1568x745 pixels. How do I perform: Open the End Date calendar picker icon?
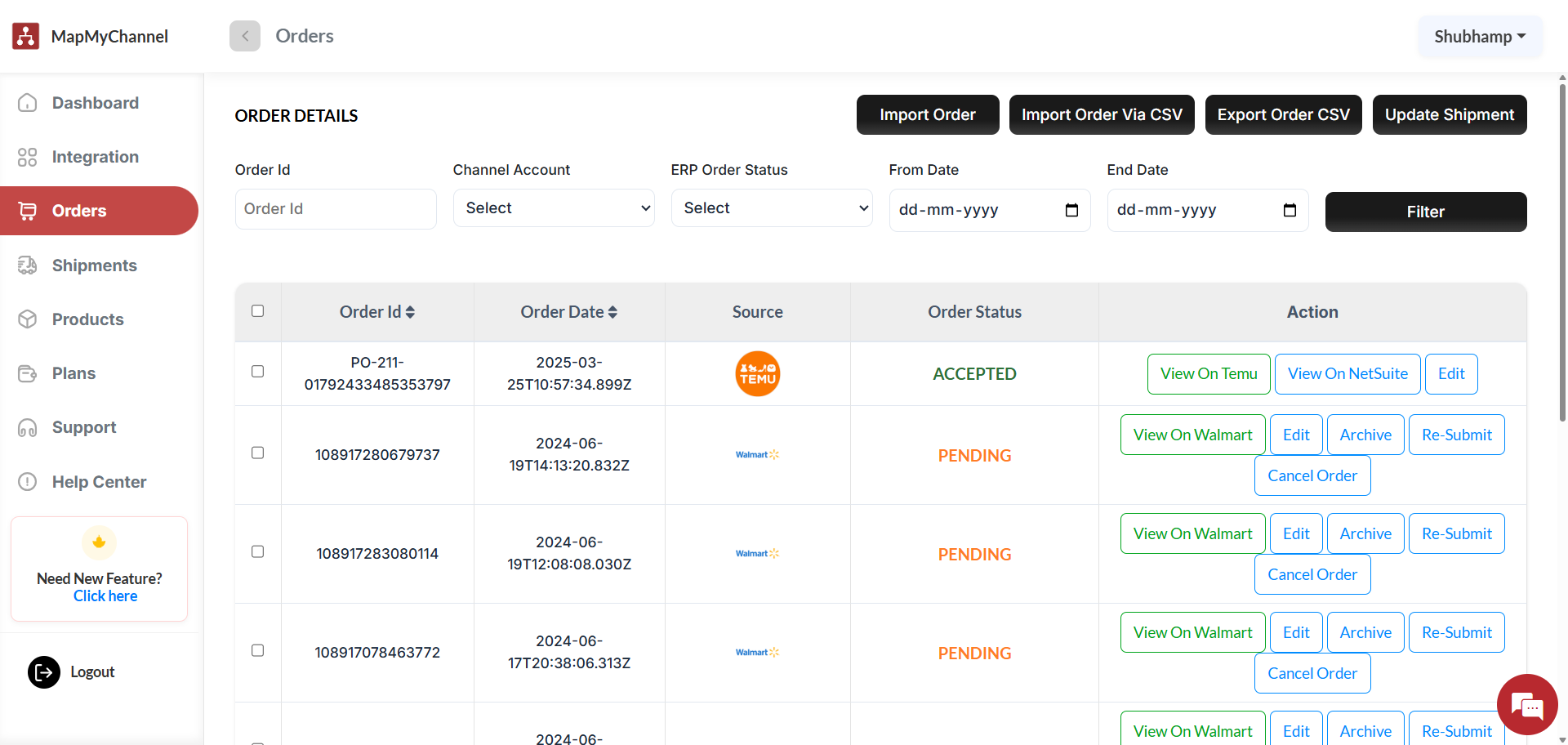[1290, 210]
